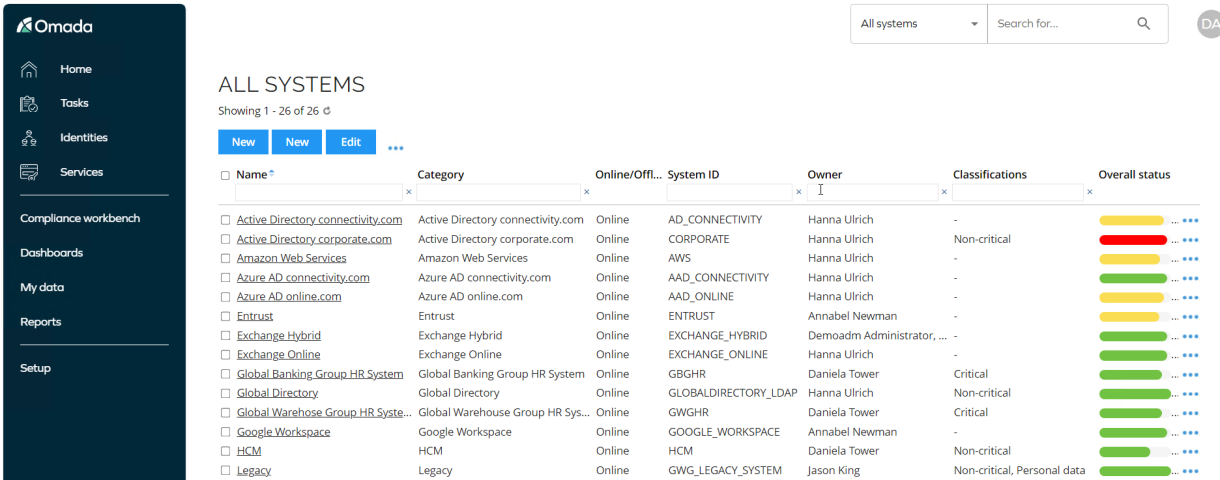Click the Edit button
Screen dimensions: 1220x480
pyautogui.click(x=351, y=142)
